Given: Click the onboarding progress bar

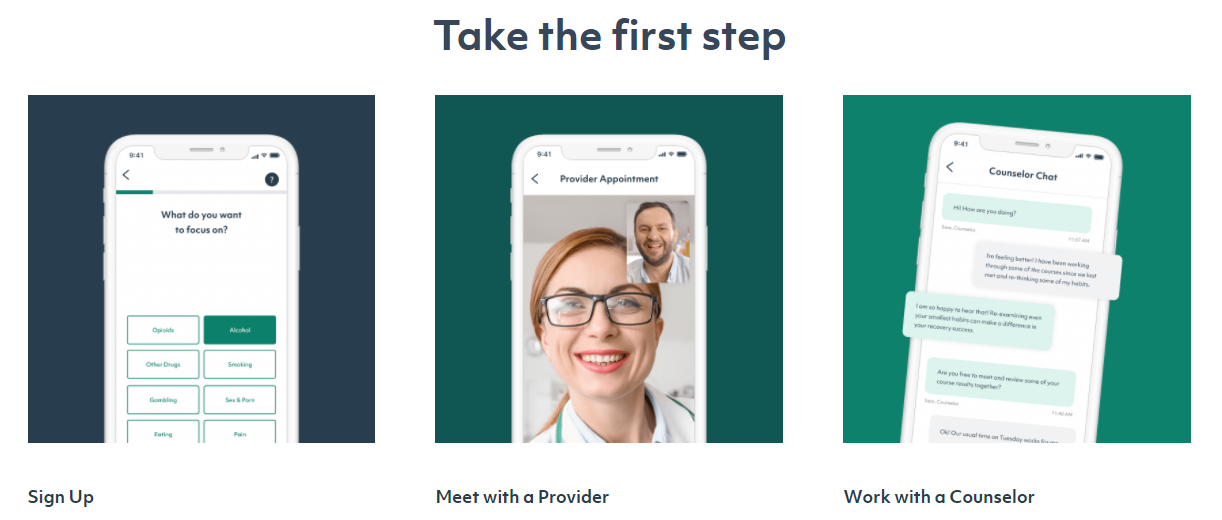Looking at the screenshot, I should [201, 192].
